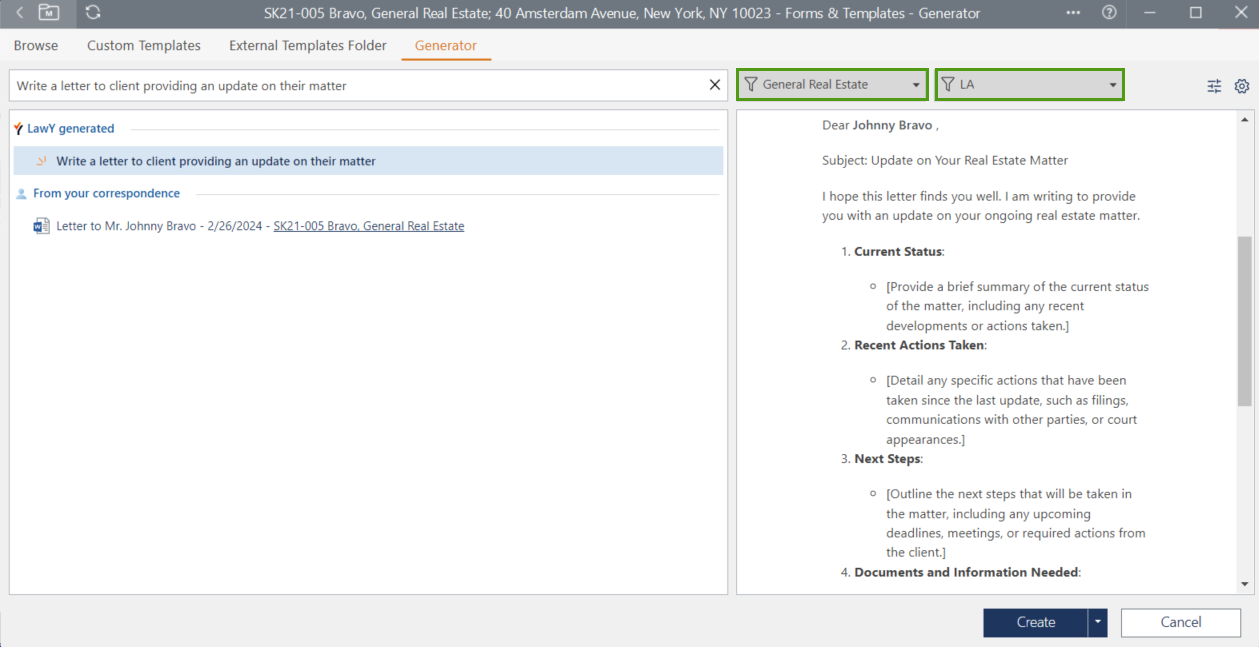The image size is (1259, 647).
Task: Click the Word document icon beside letter
Action: pos(41,226)
